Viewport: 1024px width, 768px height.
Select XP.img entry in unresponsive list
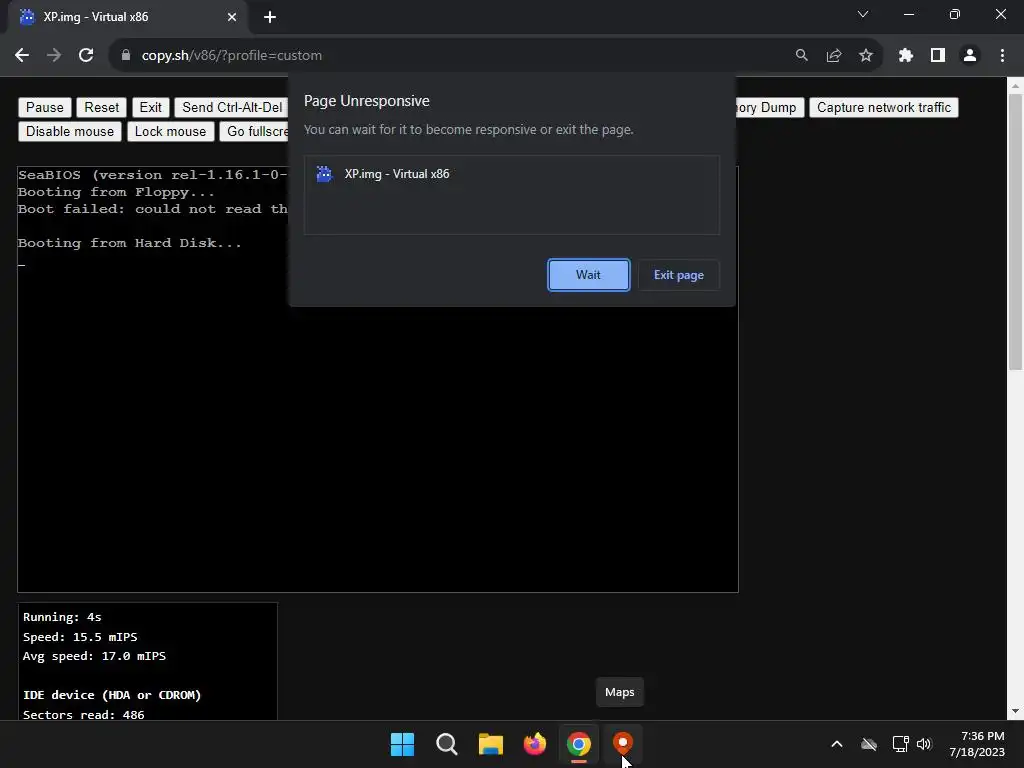tap(511, 174)
